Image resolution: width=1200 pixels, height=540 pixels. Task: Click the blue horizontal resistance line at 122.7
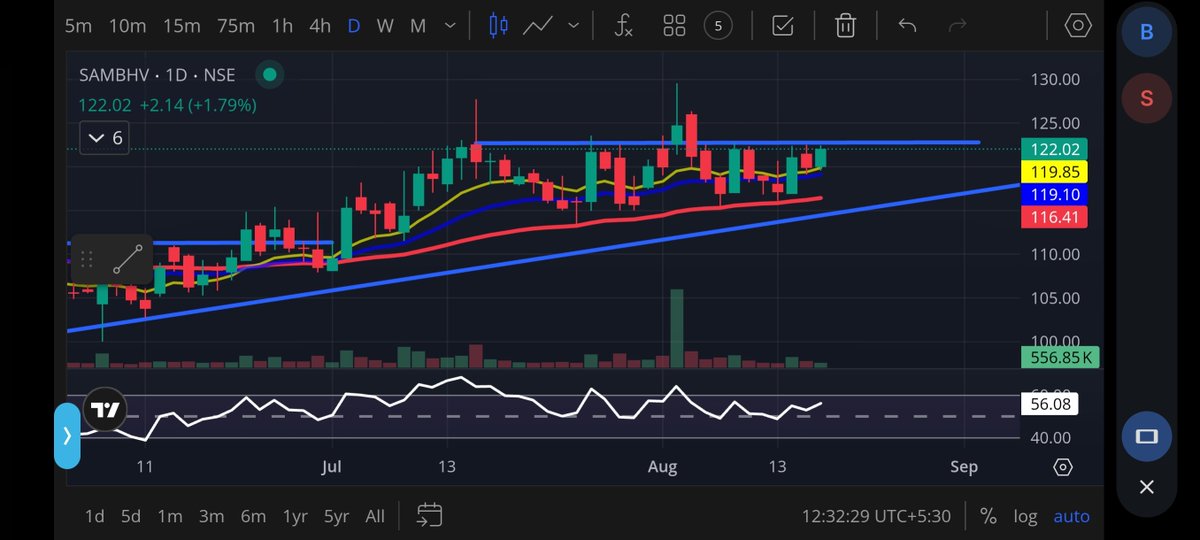727,143
